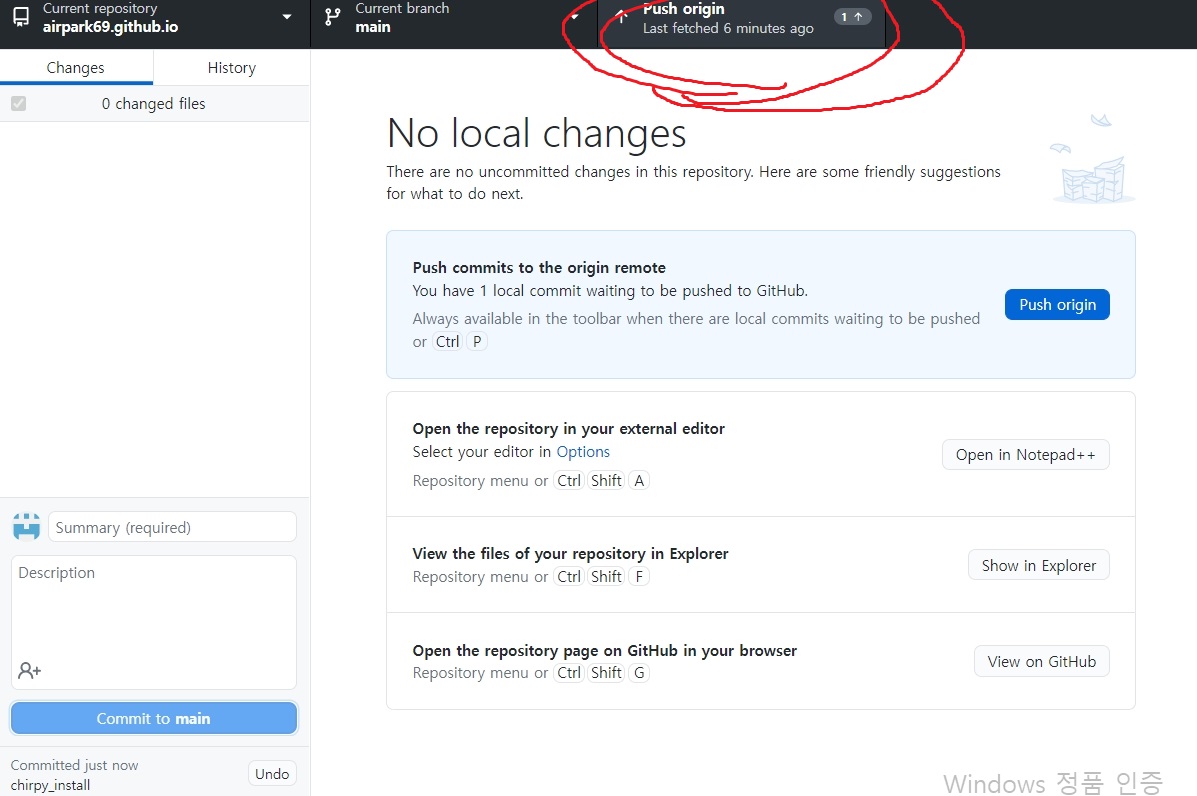Open the Options link for editor
Image resolution: width=1197 pixels, height=796 pixels.
(x=582, y=452)
